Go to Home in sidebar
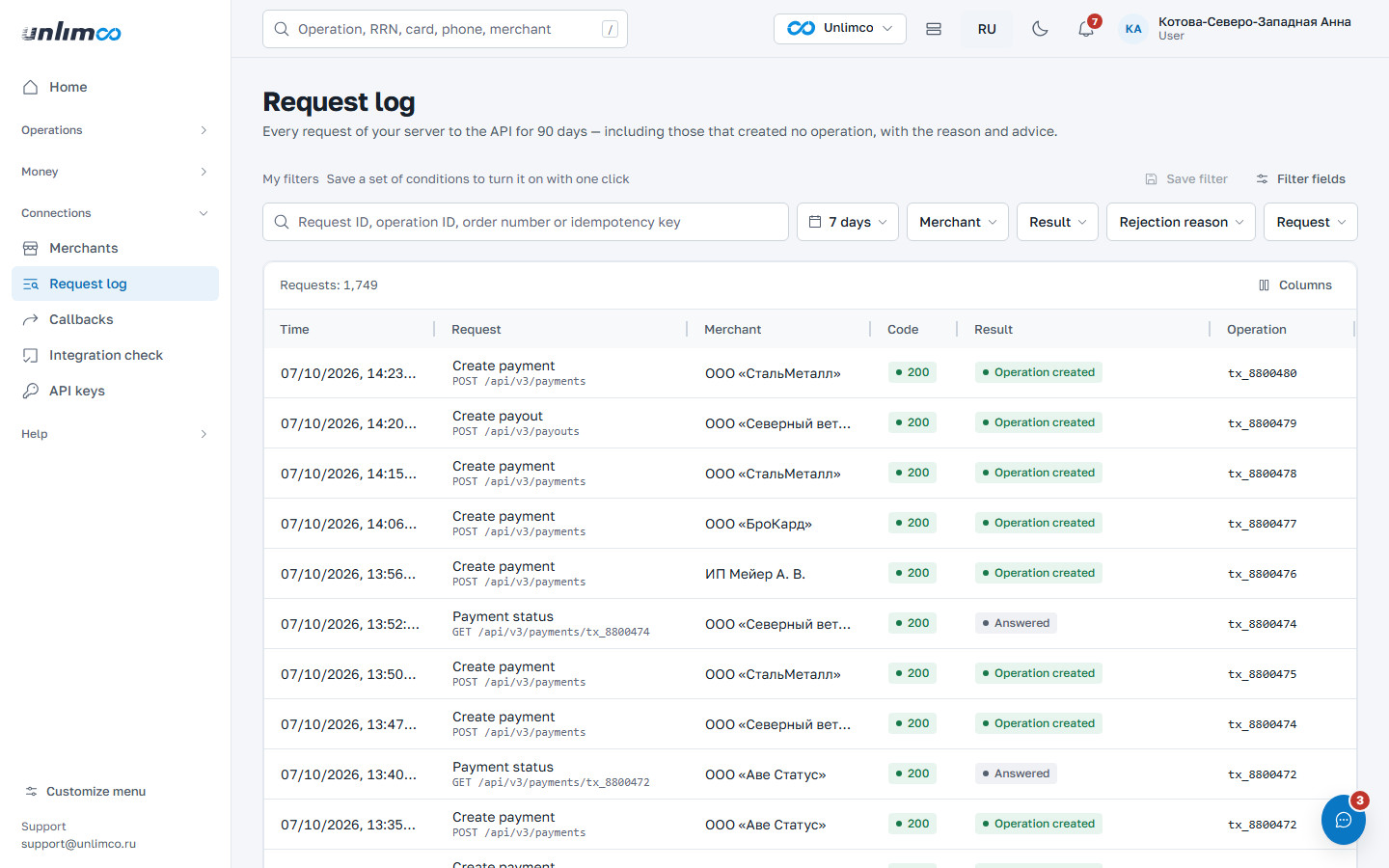Viewport: 1389px width, 868px height. point(115,87)
